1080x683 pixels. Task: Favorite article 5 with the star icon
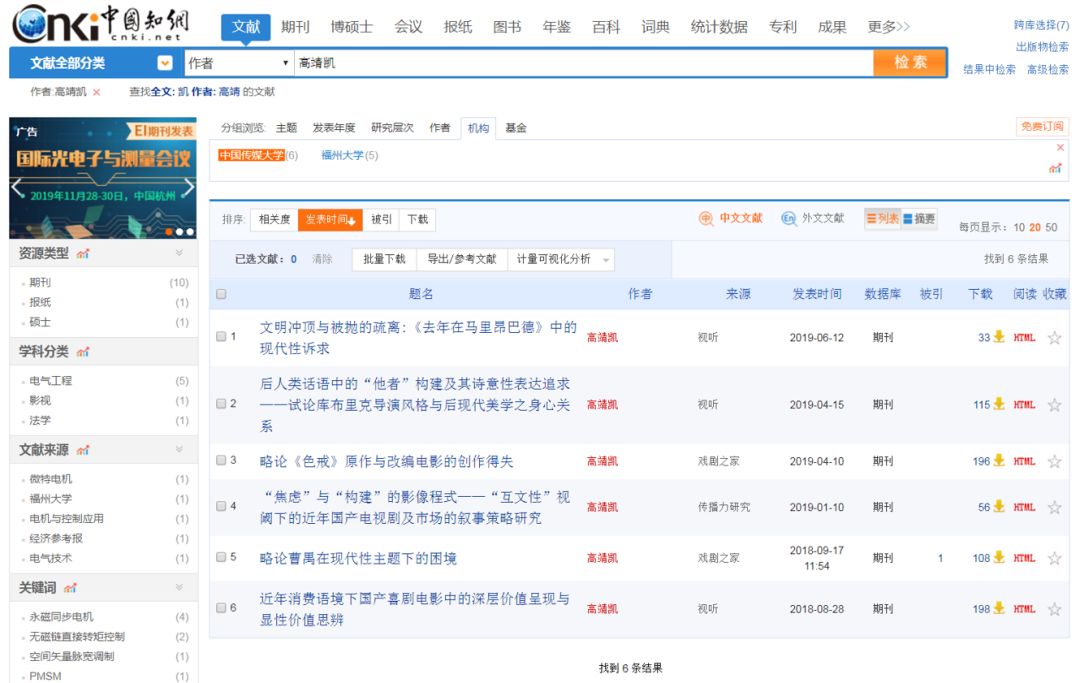(1055, 558)
